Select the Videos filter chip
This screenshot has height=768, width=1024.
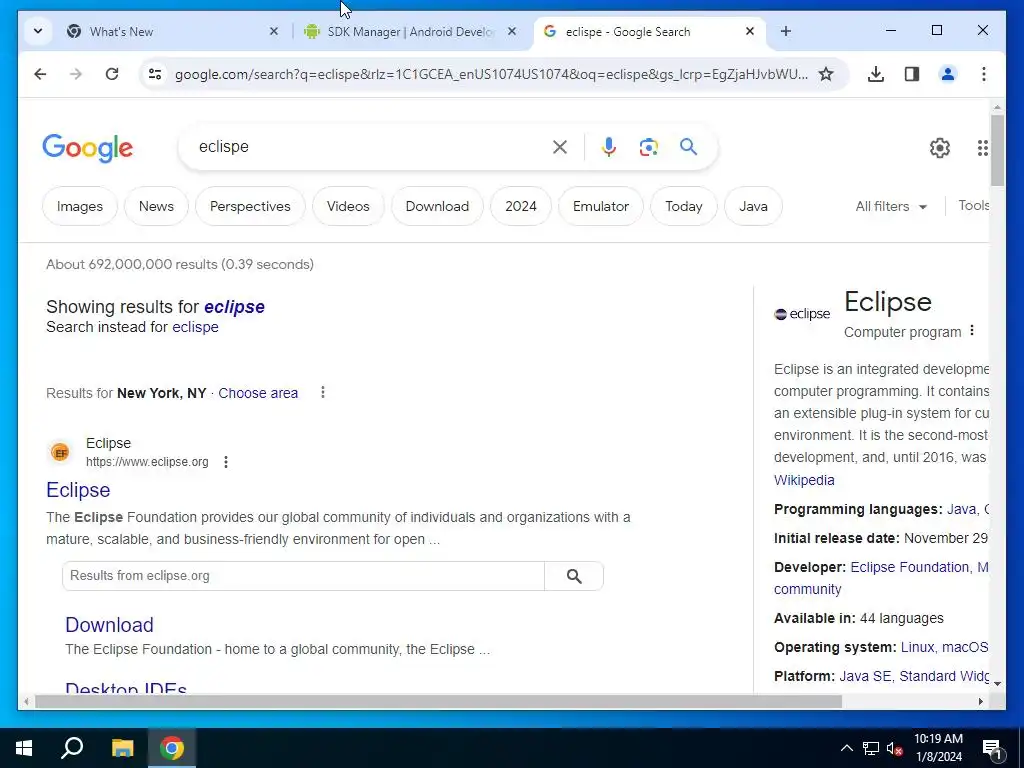(x=348, y=206)
